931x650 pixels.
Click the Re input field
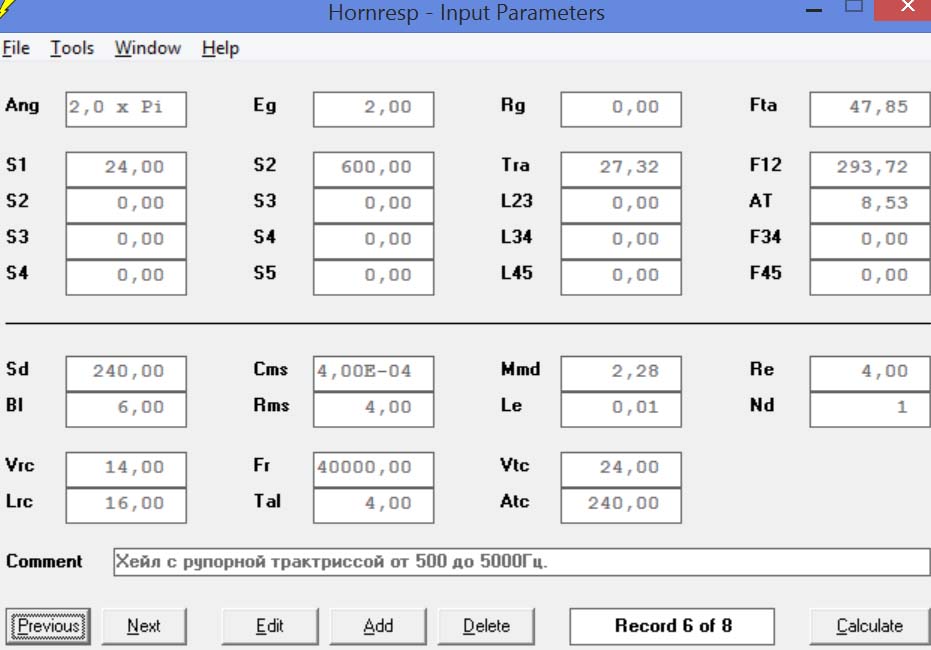(x=870, y=373)
